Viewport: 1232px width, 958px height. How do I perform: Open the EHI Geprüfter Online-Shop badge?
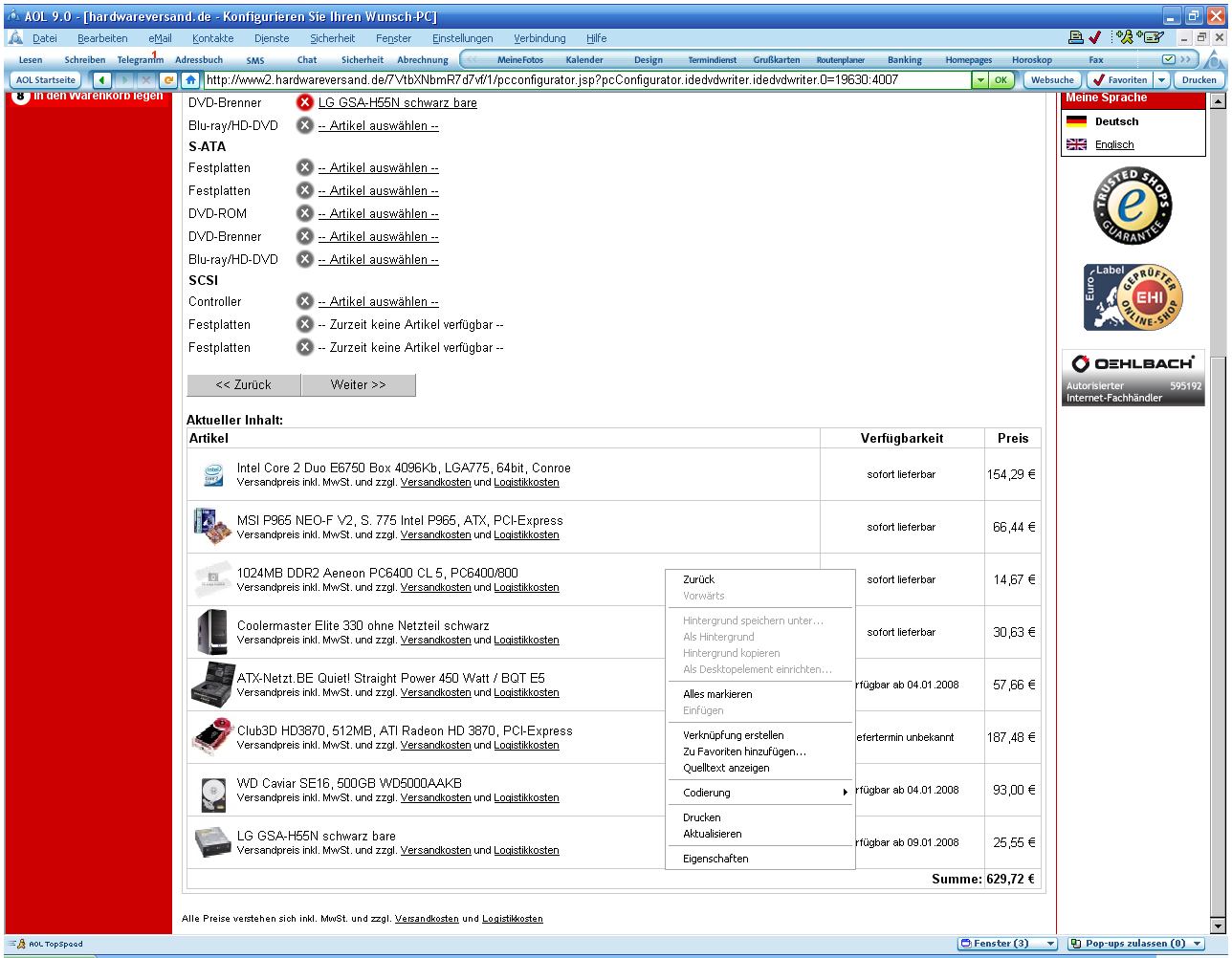[x=1133, y=297]
